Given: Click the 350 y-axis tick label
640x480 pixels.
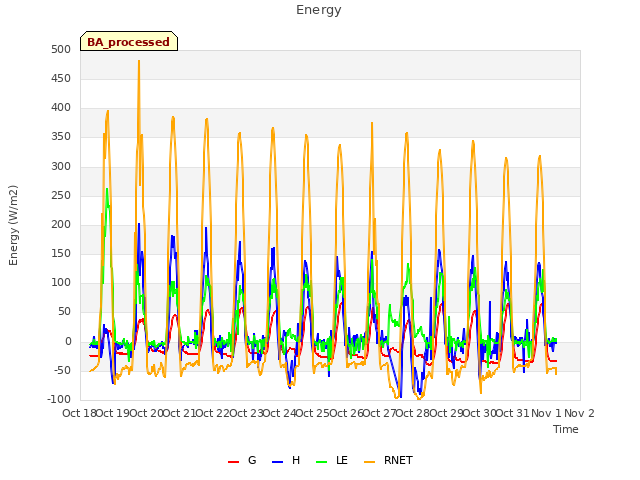Looking at the screenshot, I should pyautogui.click(x=61, y=137).
